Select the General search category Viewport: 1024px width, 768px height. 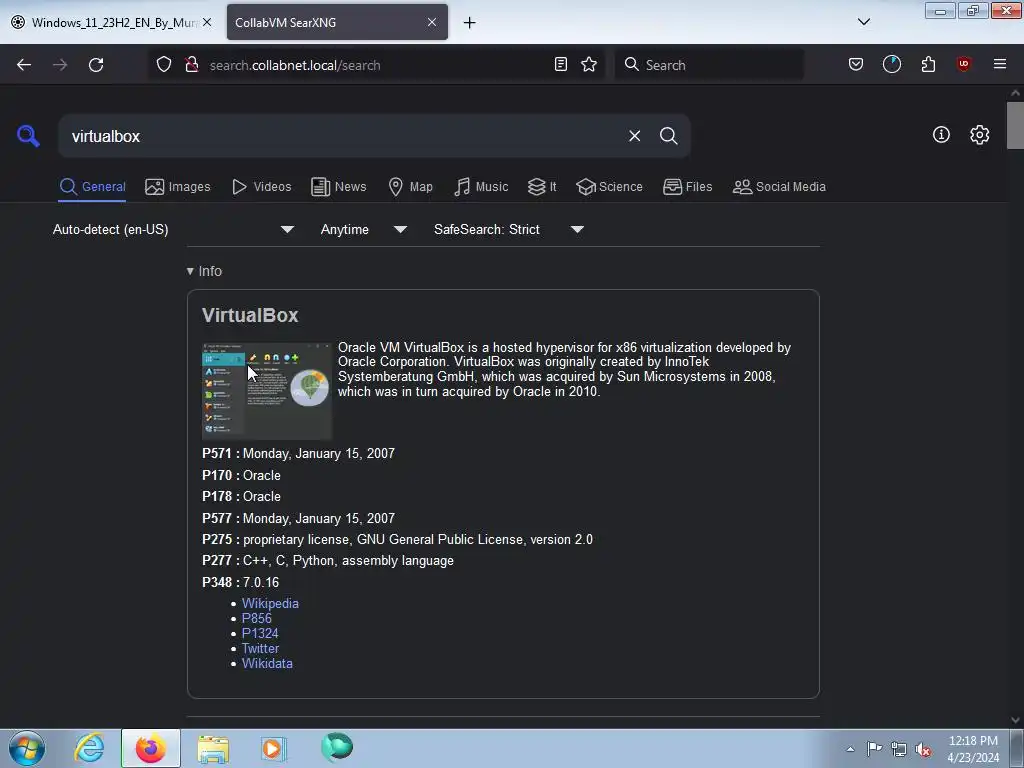(x=92, y=187)
